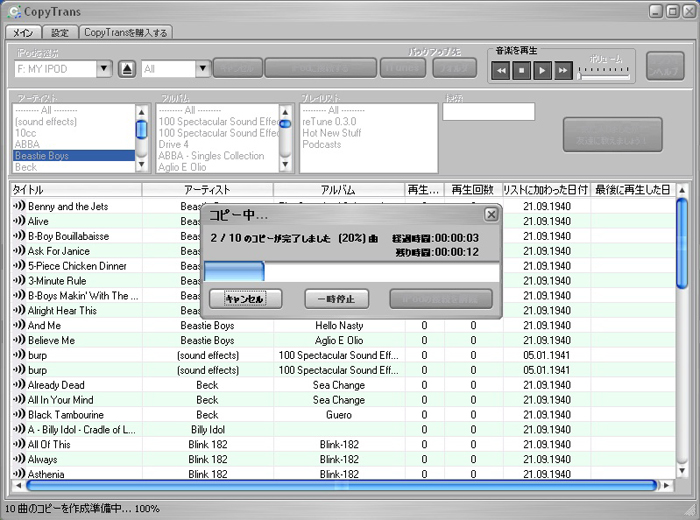The image size is (700, 520).
Task: Click speaker icon beside Black Tambourine
Action: coord(19,414)
